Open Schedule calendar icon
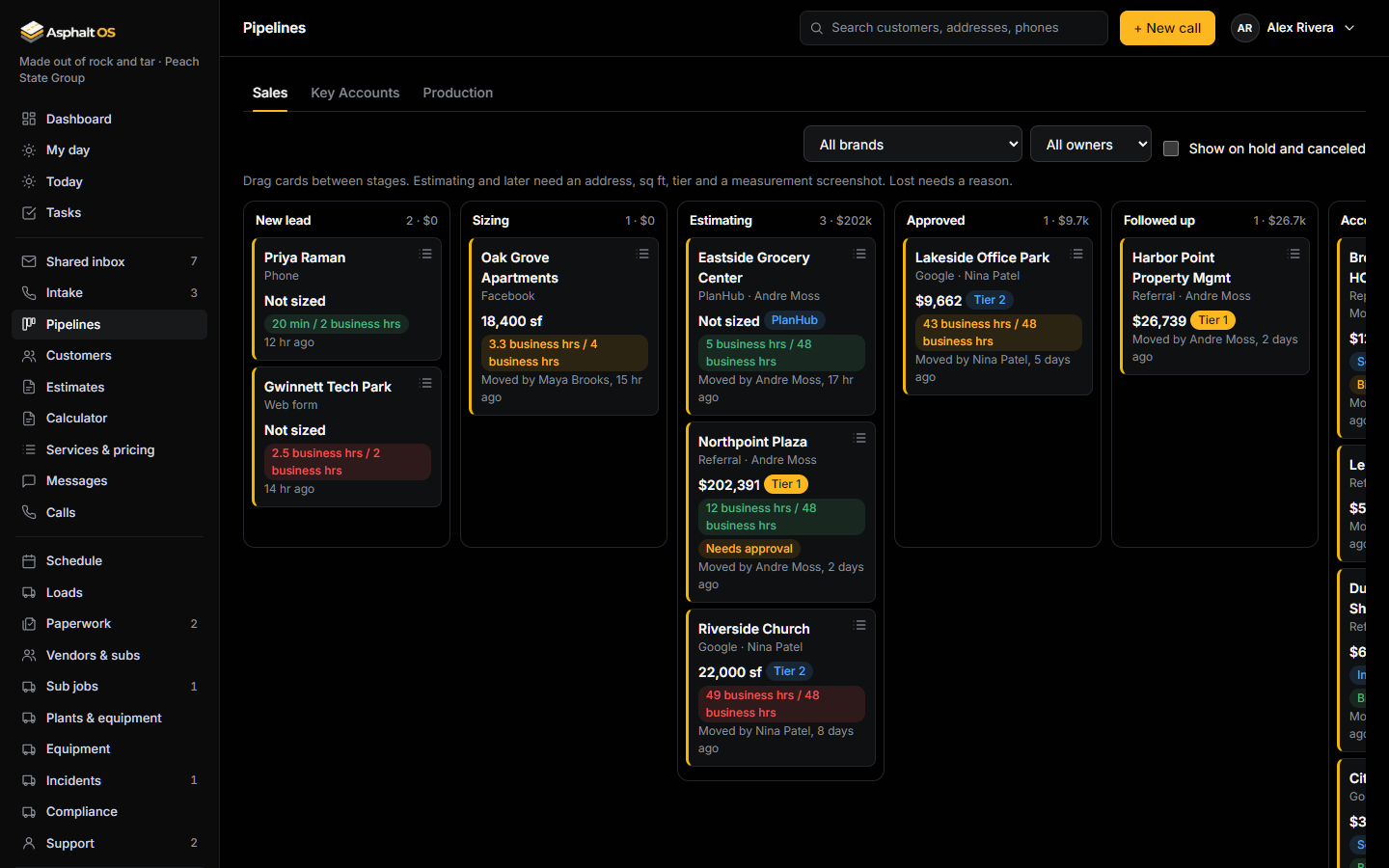 coord(29,561)
